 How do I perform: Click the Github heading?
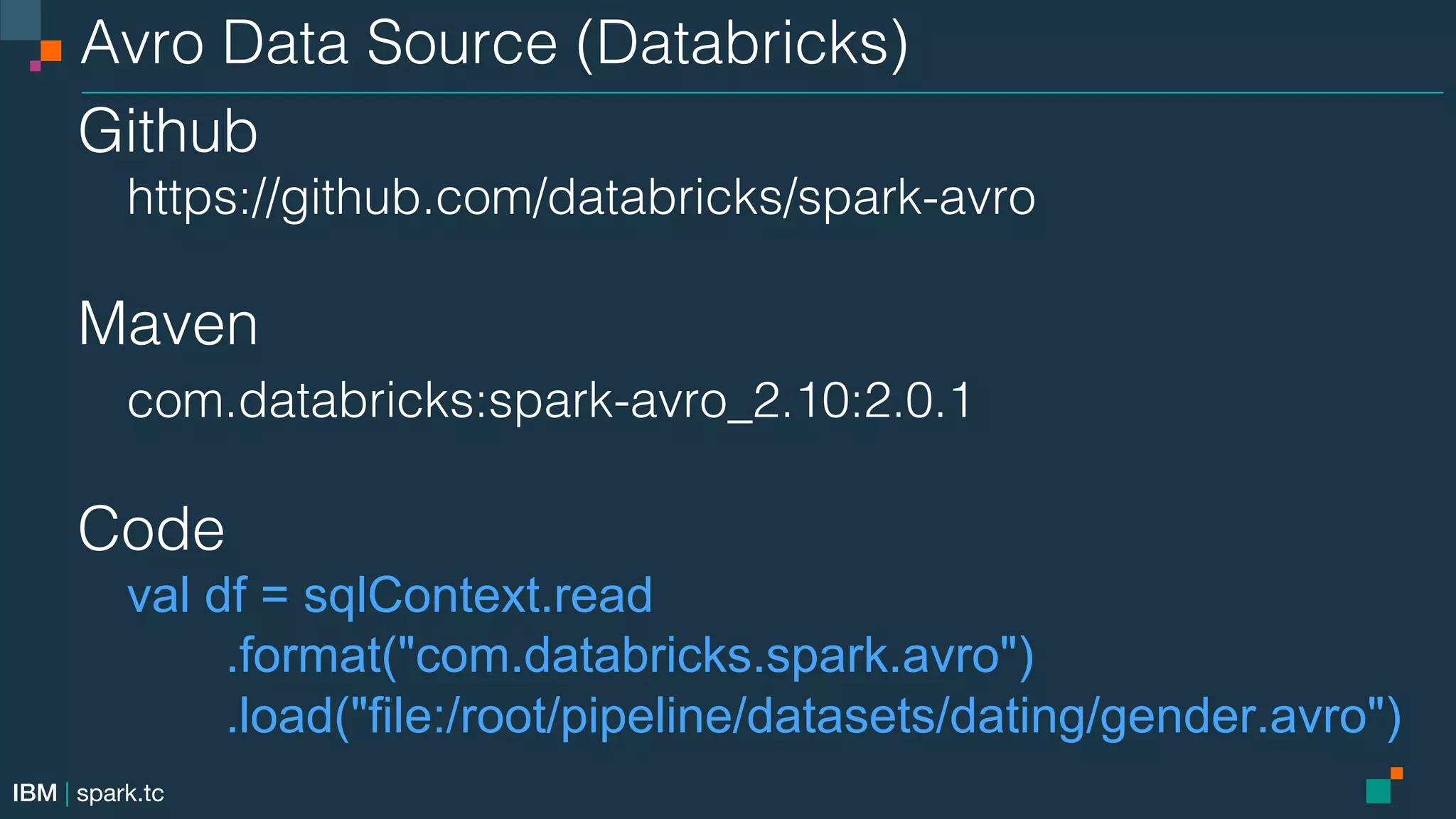coord(168,131)
